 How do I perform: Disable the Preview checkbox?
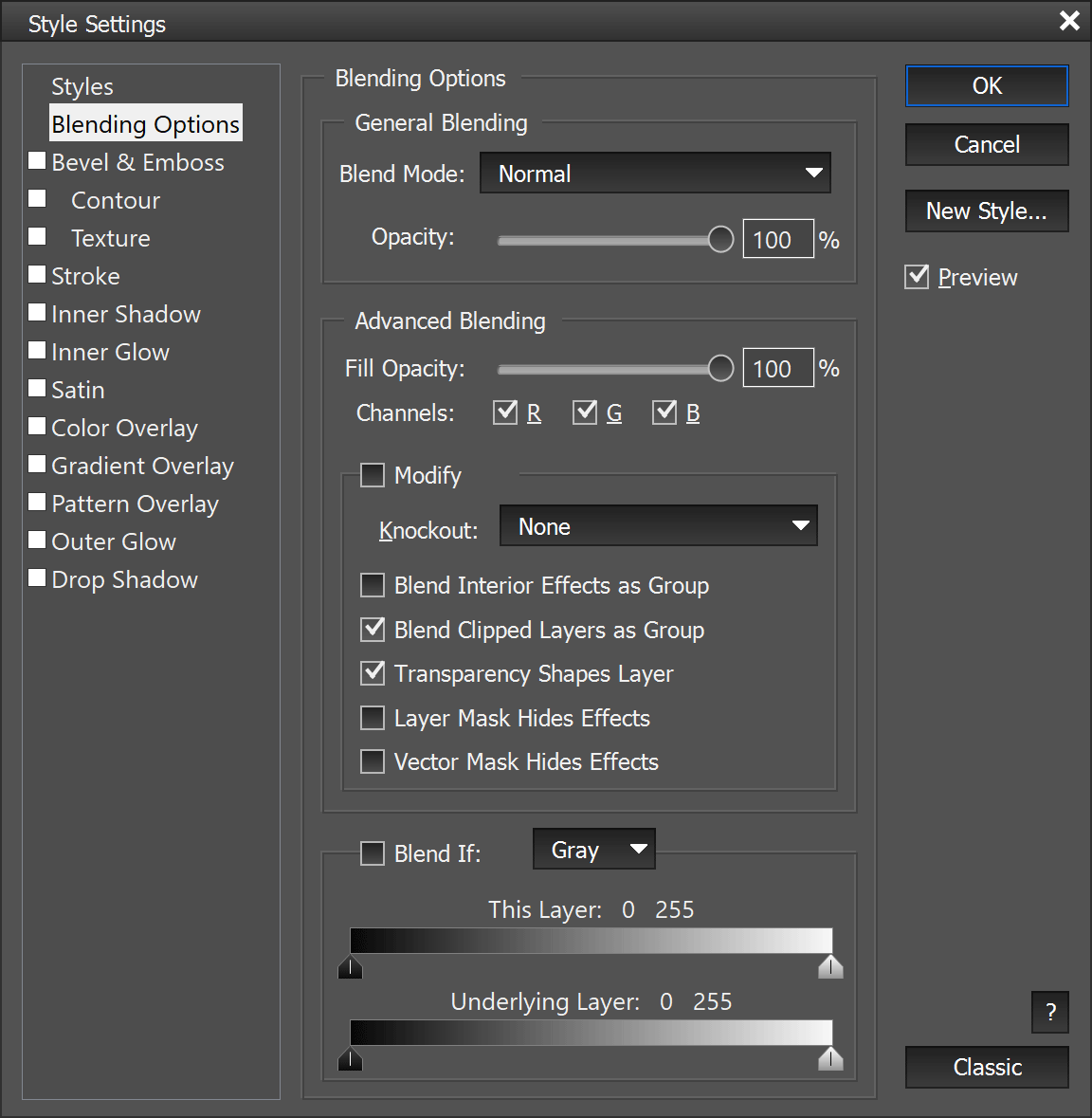pyautogui.click(x=917, y=277)
